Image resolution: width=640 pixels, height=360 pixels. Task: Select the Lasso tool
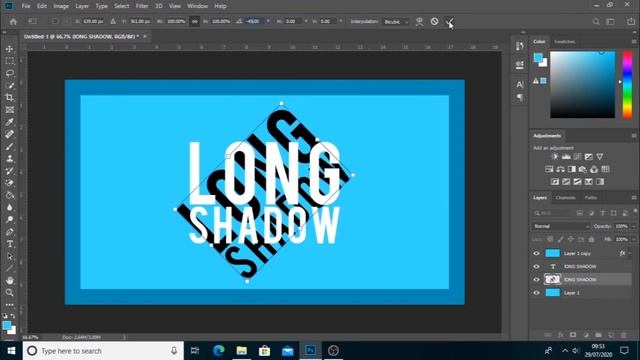[9, 73]
